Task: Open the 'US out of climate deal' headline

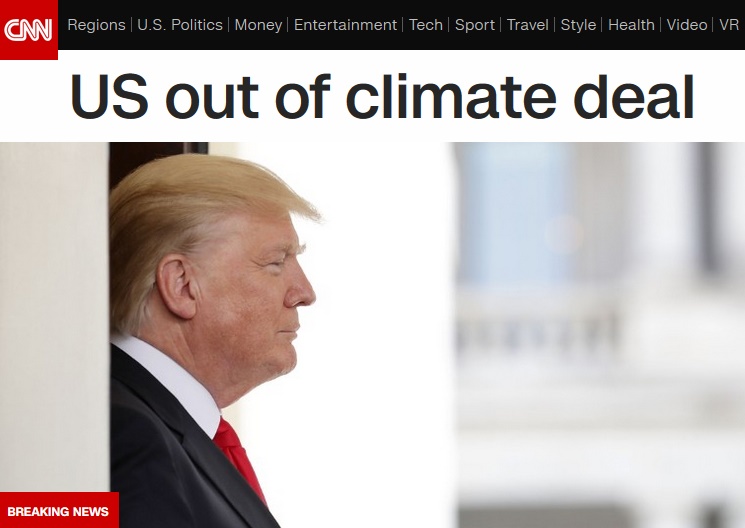Action: coord(382,96)
